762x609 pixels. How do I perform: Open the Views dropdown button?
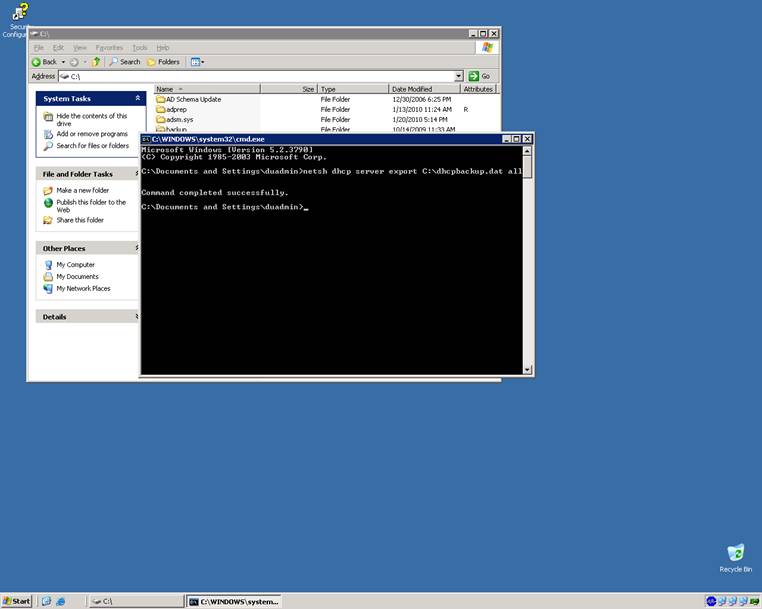(x=197, y=62)
